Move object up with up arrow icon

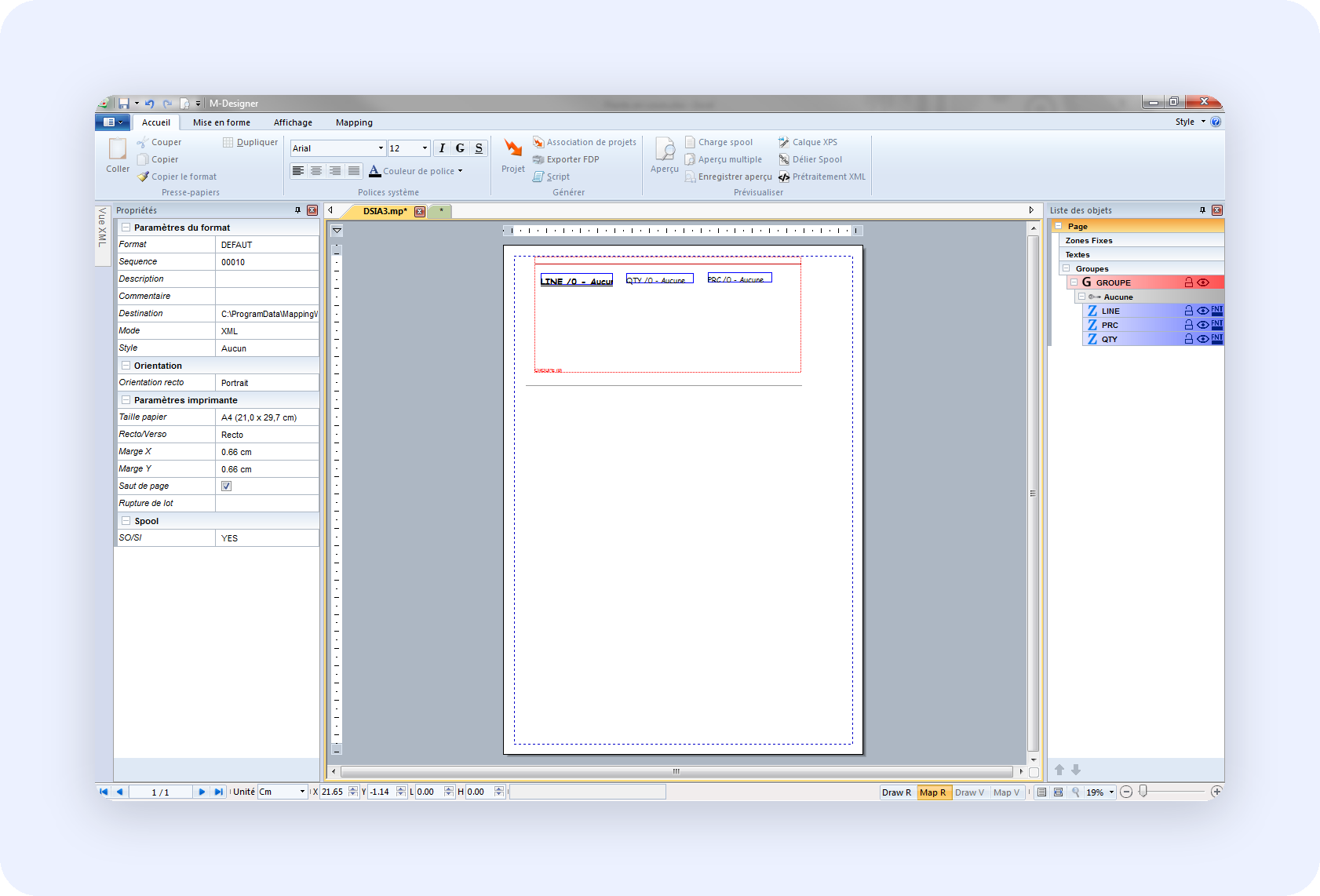pos(1059,770)
